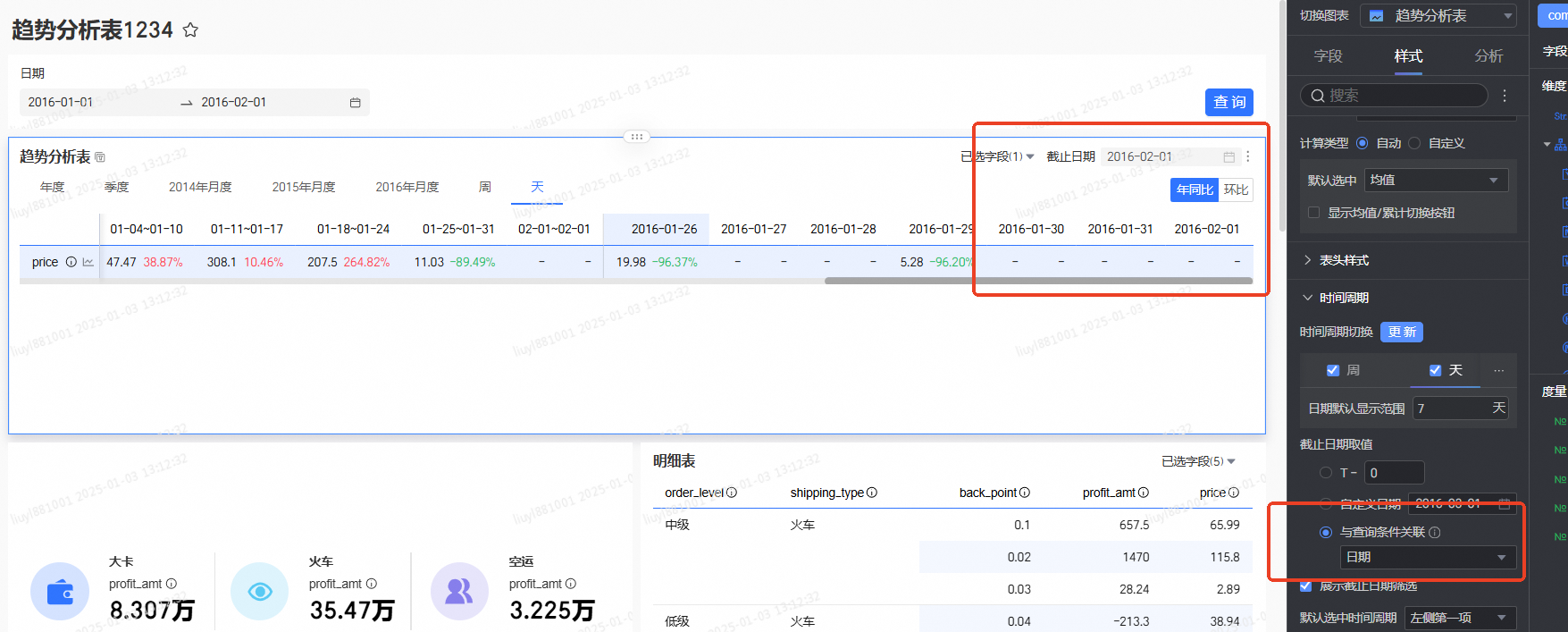This screenshot has height=632, width=1568.
Task: Click the search magnifier icon in style panel
Action: pyautogui.click(x=1318, y=96)
